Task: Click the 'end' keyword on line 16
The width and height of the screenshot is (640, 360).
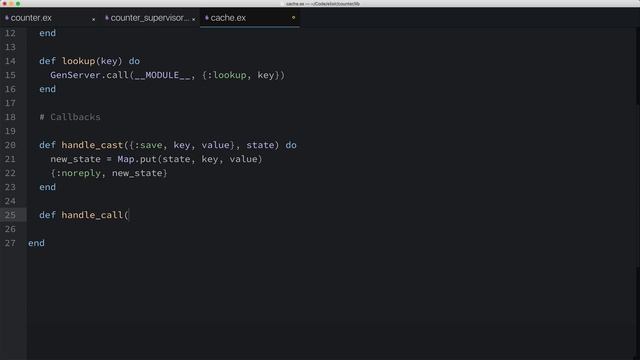Action: click(47, 89)
